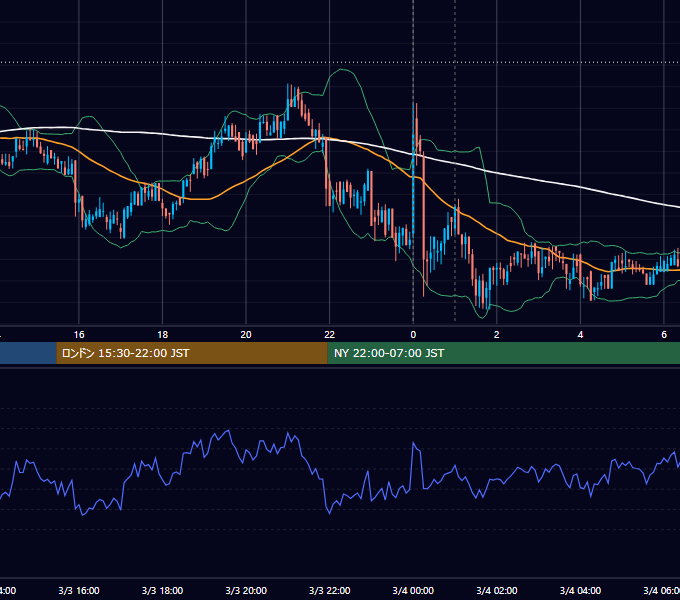The height and width of the screenshot is (600, 680).
Task: Click the 3/3 18:00 date label
Action: (163, 591)
